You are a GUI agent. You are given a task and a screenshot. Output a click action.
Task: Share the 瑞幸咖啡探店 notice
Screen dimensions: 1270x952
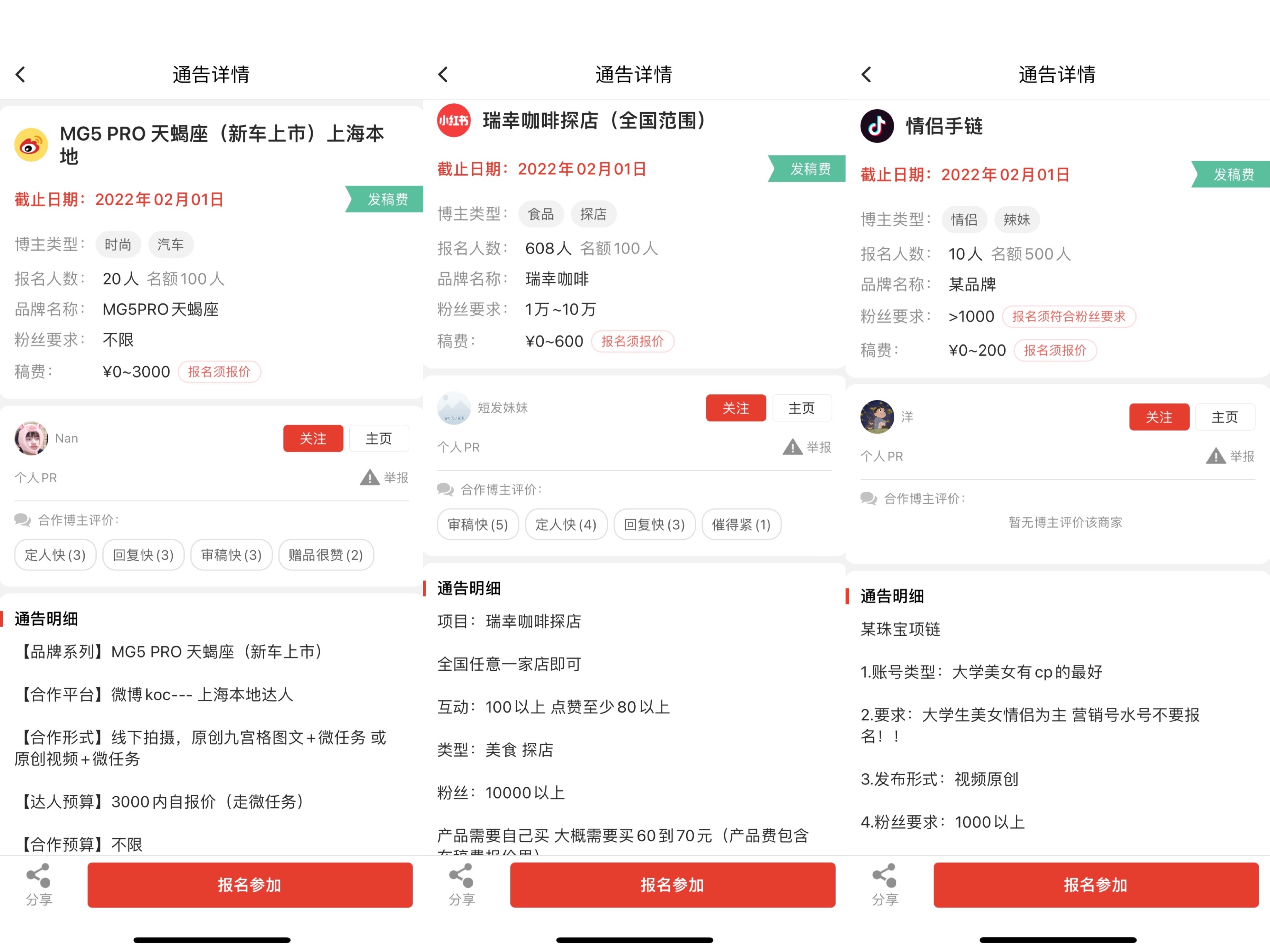click(x=462, y=885)
